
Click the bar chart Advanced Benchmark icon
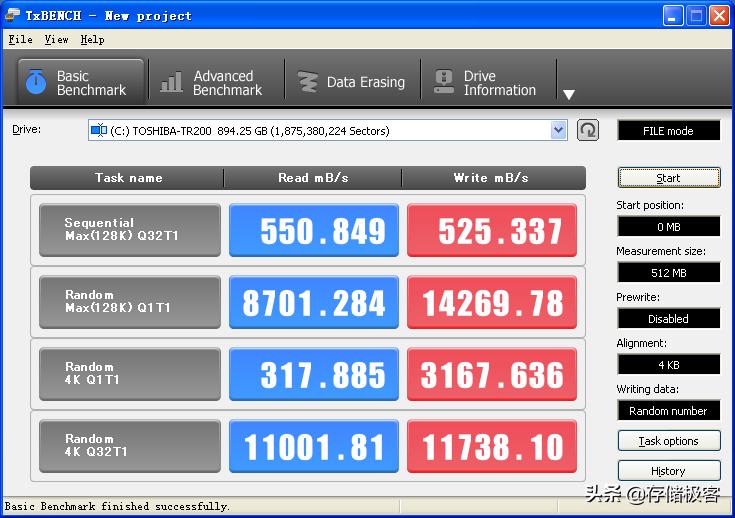171,82
